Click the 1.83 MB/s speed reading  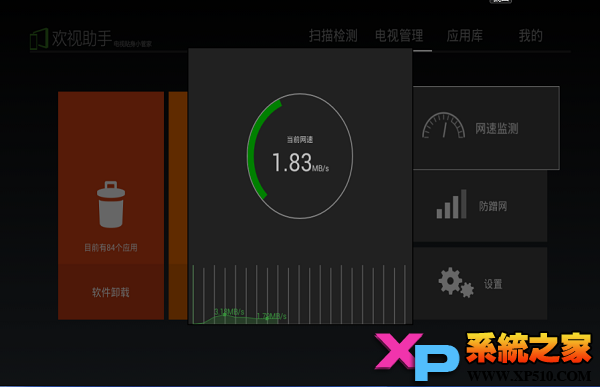(x=300, y=163)
